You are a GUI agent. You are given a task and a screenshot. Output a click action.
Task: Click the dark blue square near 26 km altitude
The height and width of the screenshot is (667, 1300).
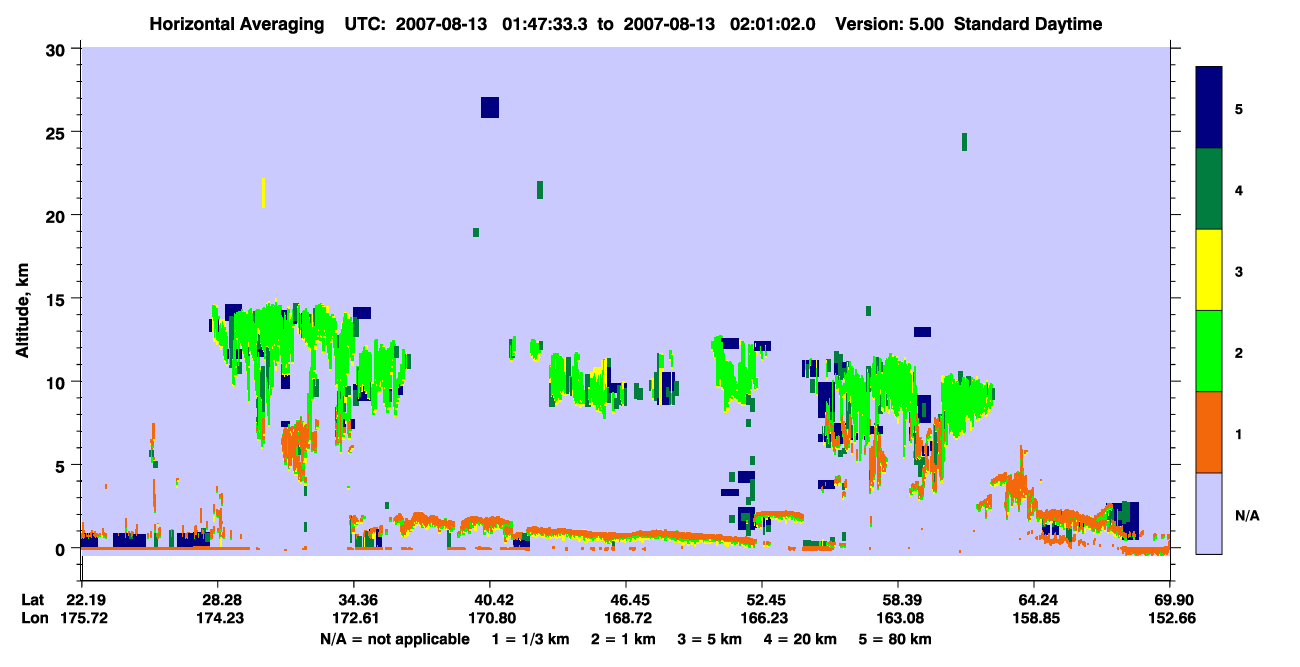490,107
